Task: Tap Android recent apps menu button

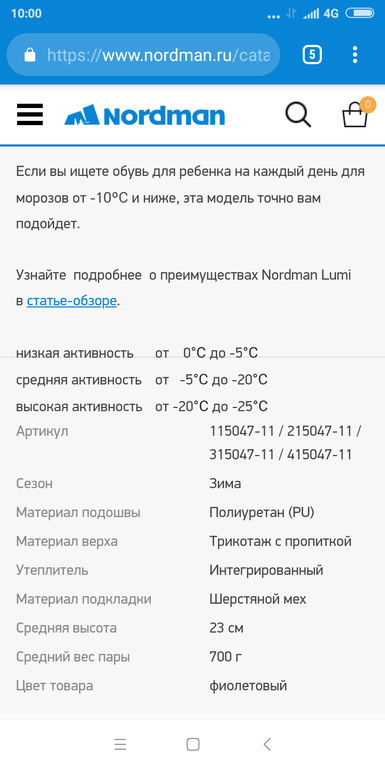Action: 120,744
